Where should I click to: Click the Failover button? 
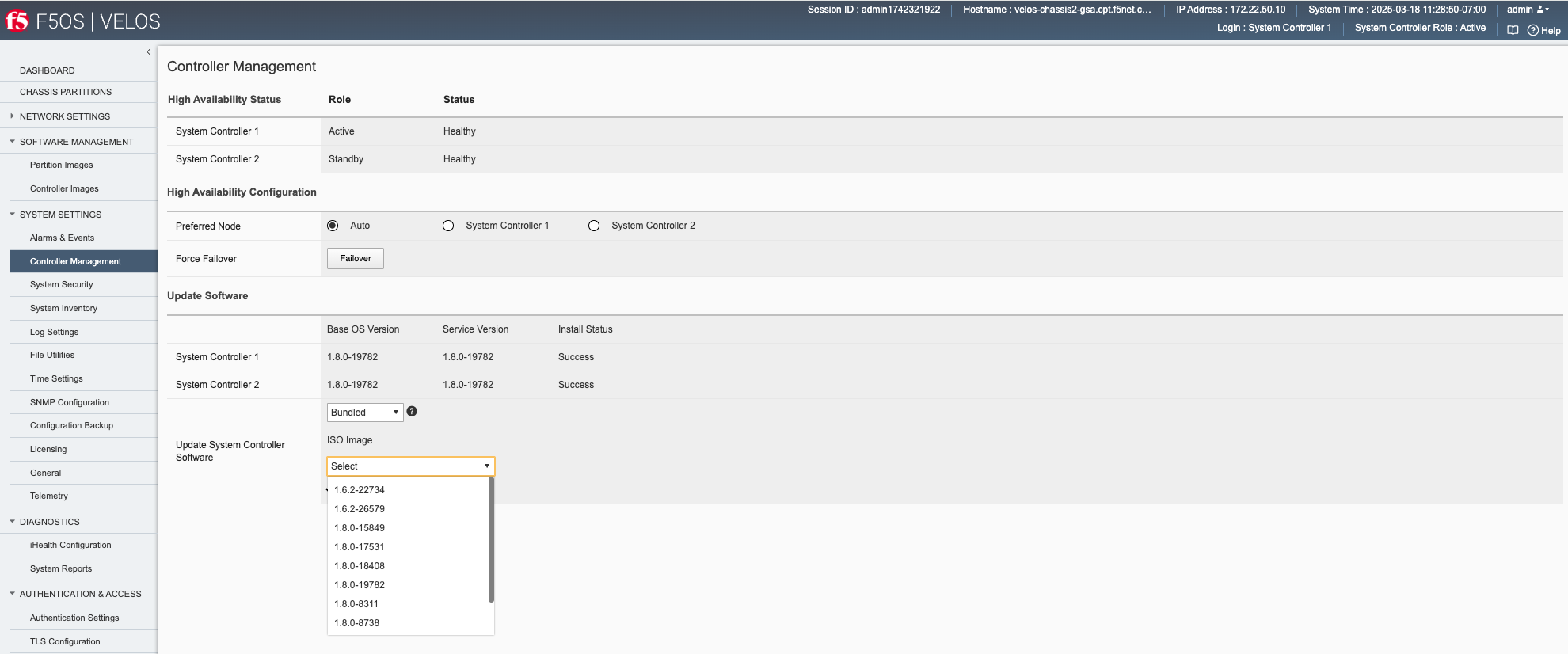coord(356,259)
